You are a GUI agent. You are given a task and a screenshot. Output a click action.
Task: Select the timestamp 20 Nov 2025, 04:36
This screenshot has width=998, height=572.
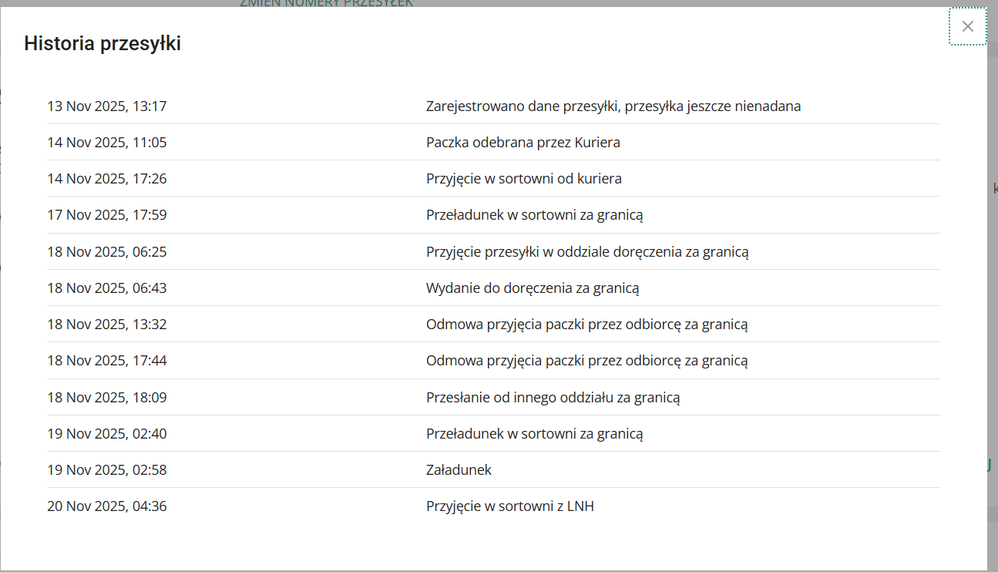[x=107, y=506]
